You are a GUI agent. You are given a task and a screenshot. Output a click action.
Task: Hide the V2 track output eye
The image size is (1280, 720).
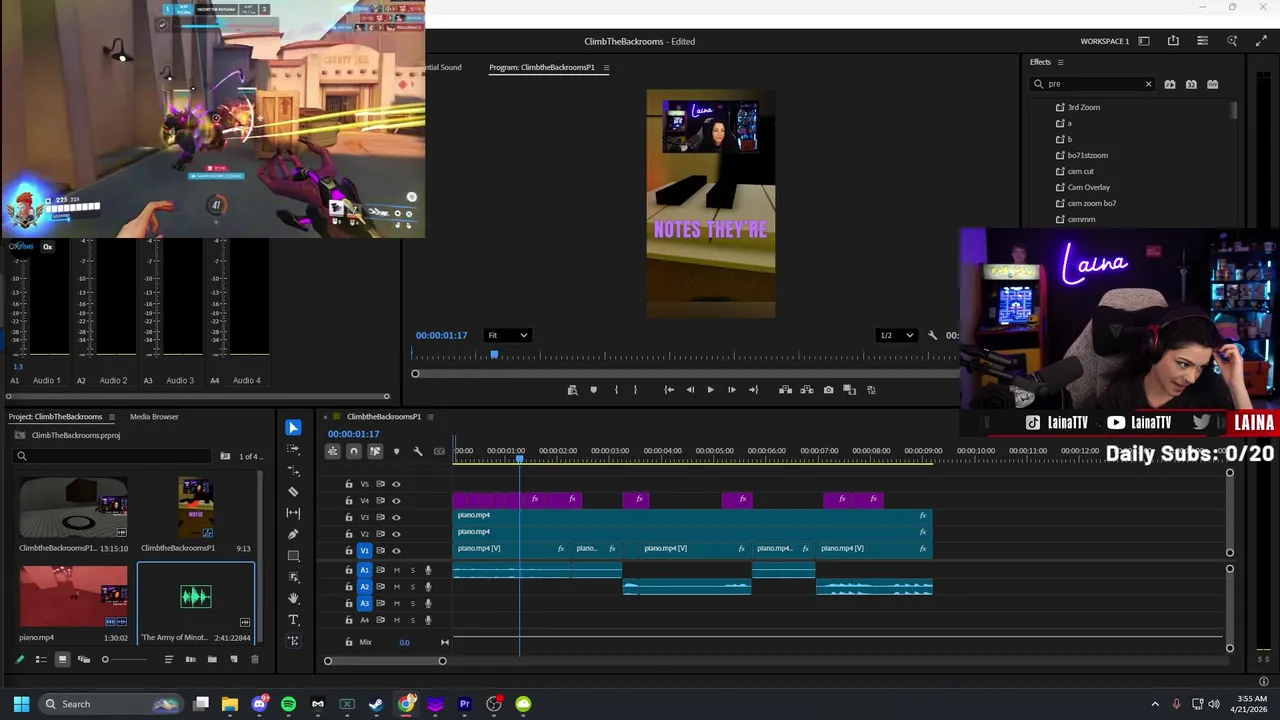[396, 534]
